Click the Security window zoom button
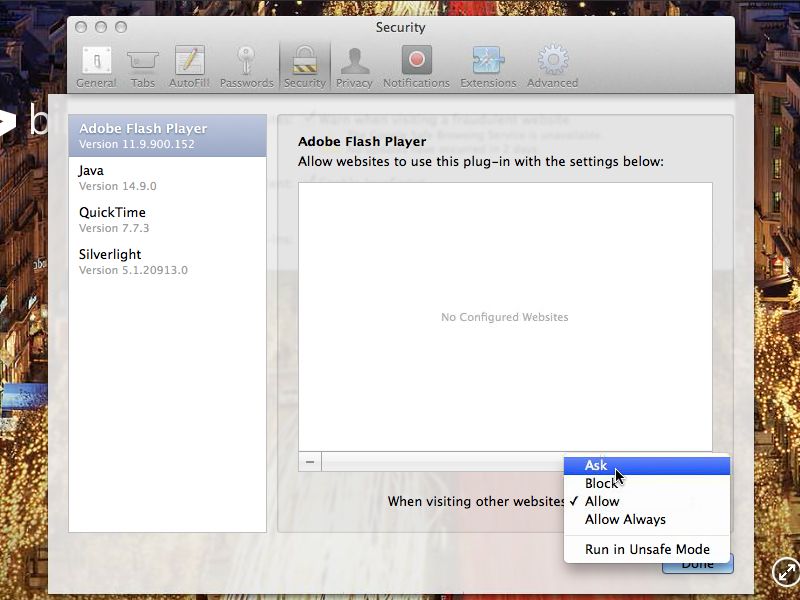The image size is (800, 600). tap(120, 27)
